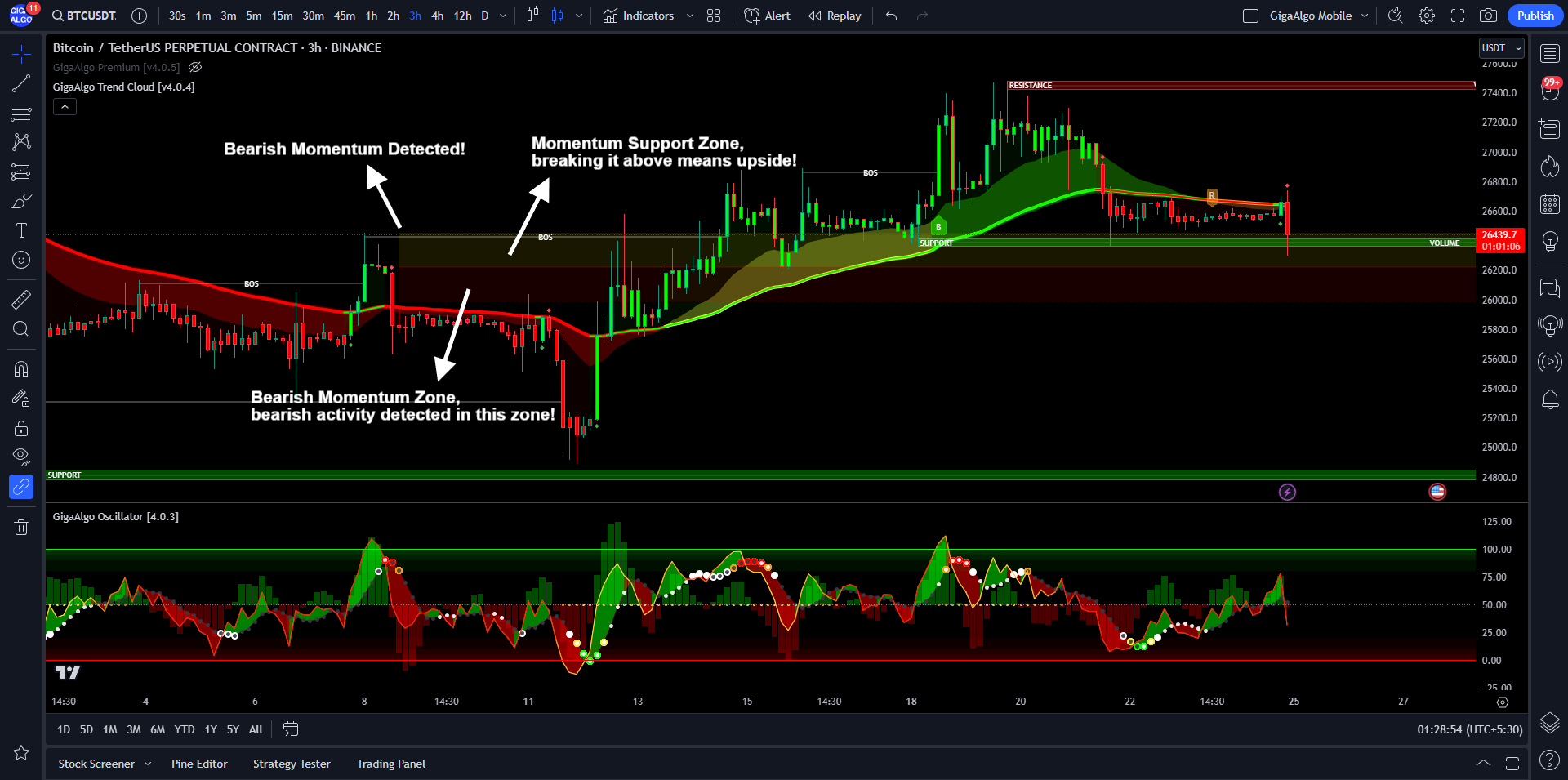Open the Trading Panel tab
This screenshot has height=780, width=1568.
click(x=390, y=764)
